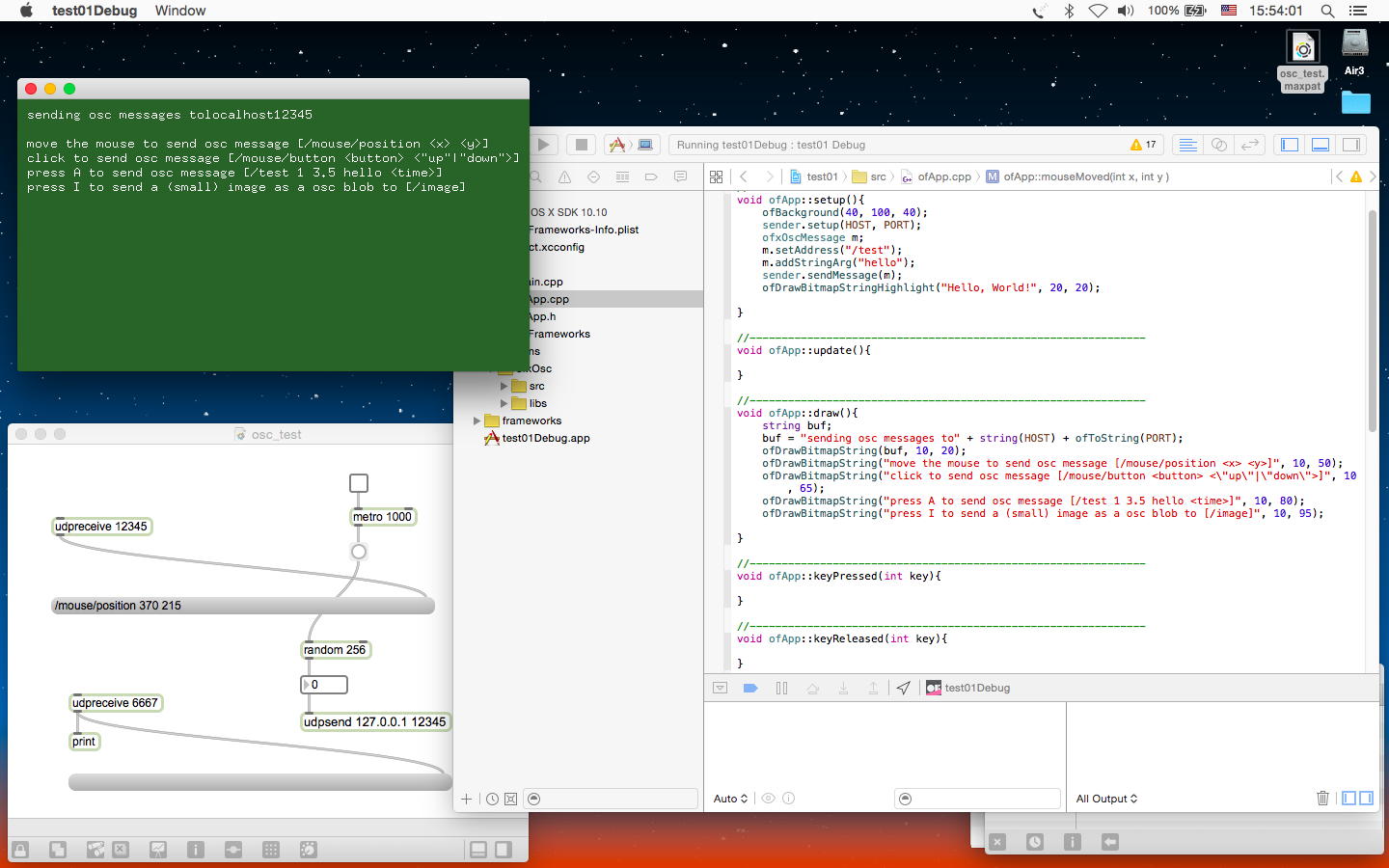Image resolution: width=1389 pixels, height=868 pixels.
Task: Clear console with the trash icon
Action: point(1322,798)
